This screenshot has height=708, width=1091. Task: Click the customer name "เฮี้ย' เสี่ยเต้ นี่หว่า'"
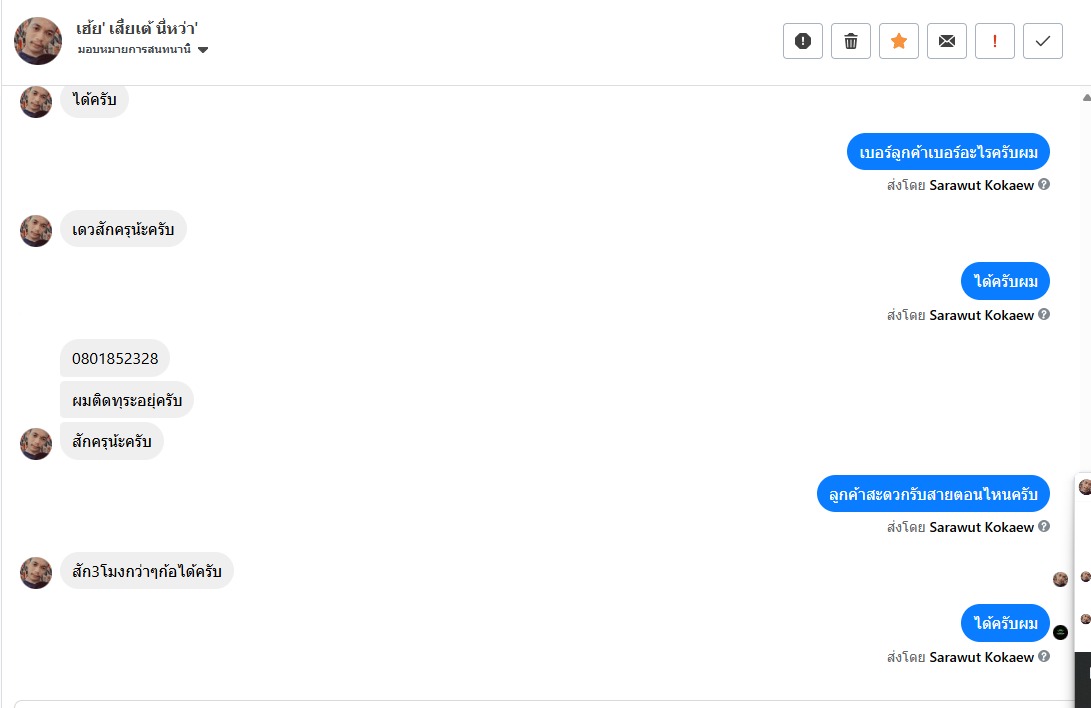(x=137, y=28)
